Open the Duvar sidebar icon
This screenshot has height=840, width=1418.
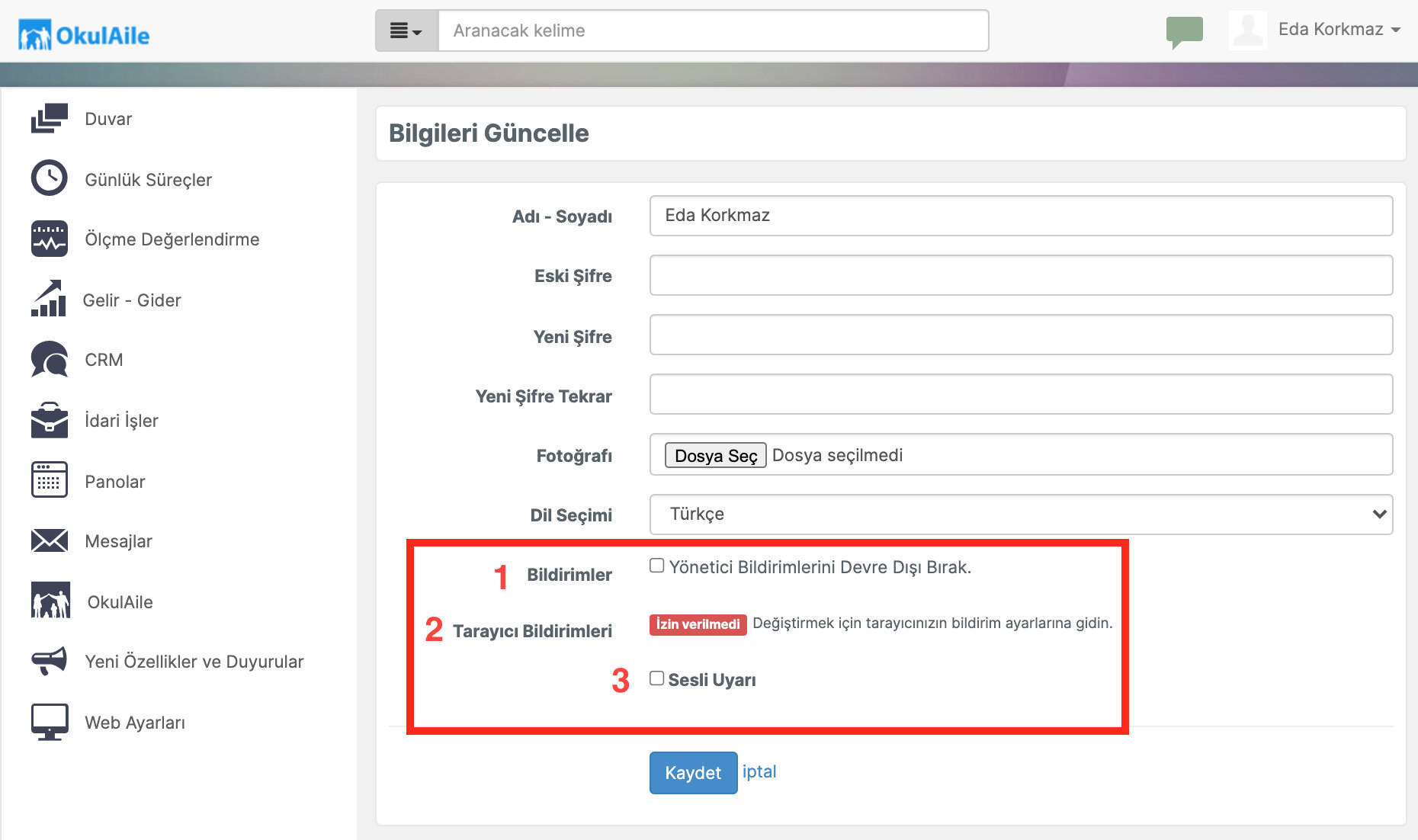tap(50, 118)
